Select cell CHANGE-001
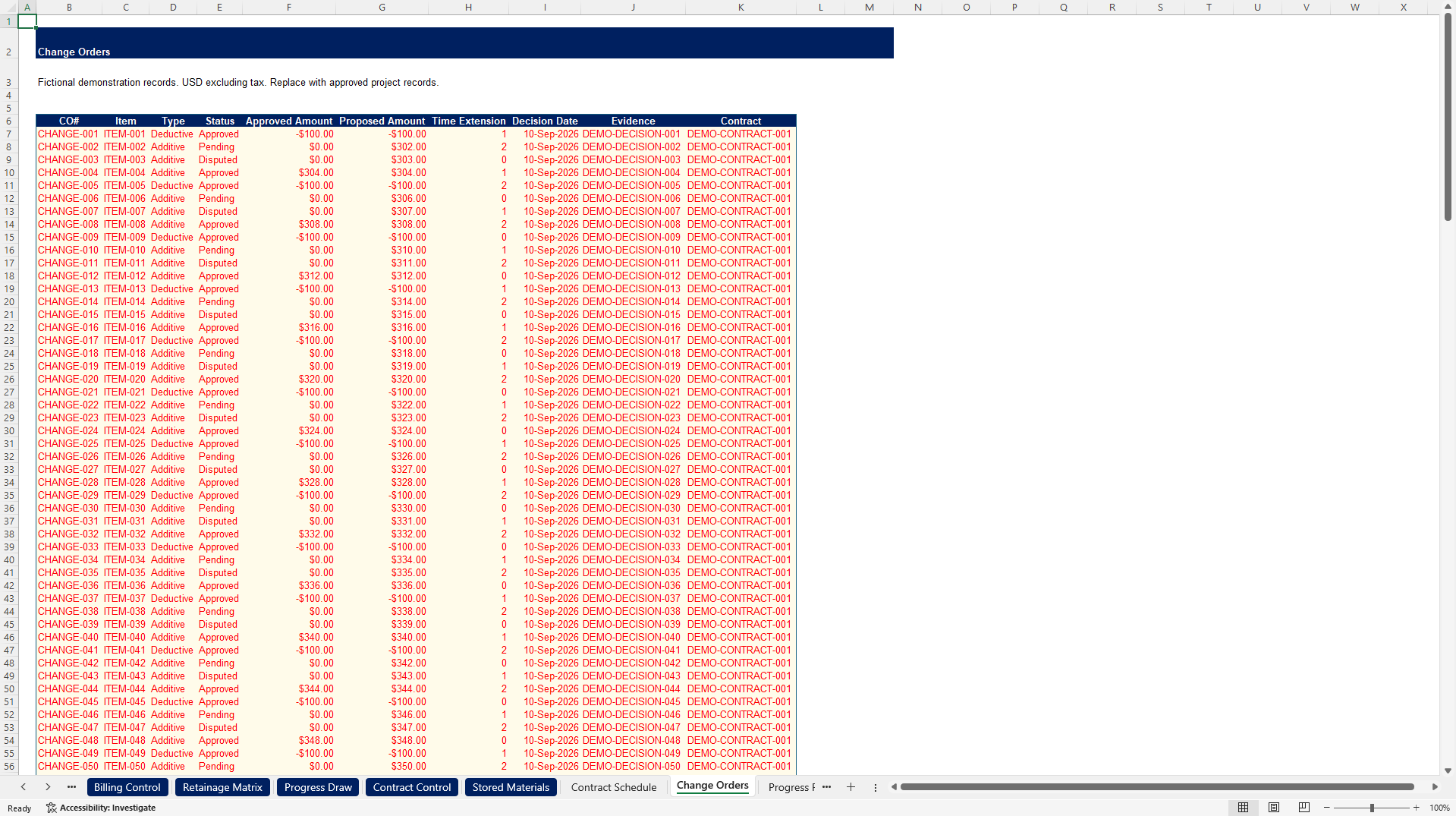Image resolution: width=1456 pixels, height=816 pixels. 68,134
